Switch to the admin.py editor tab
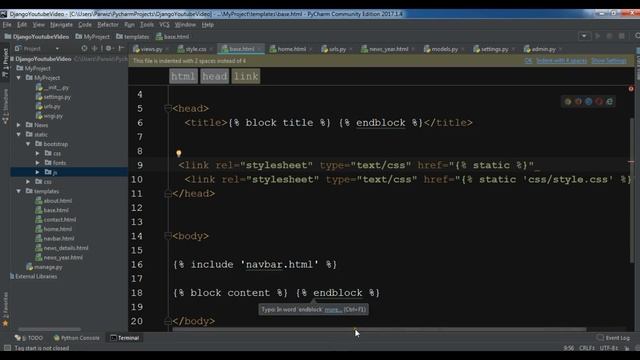The image size is (640, 360). coord(543,49)
